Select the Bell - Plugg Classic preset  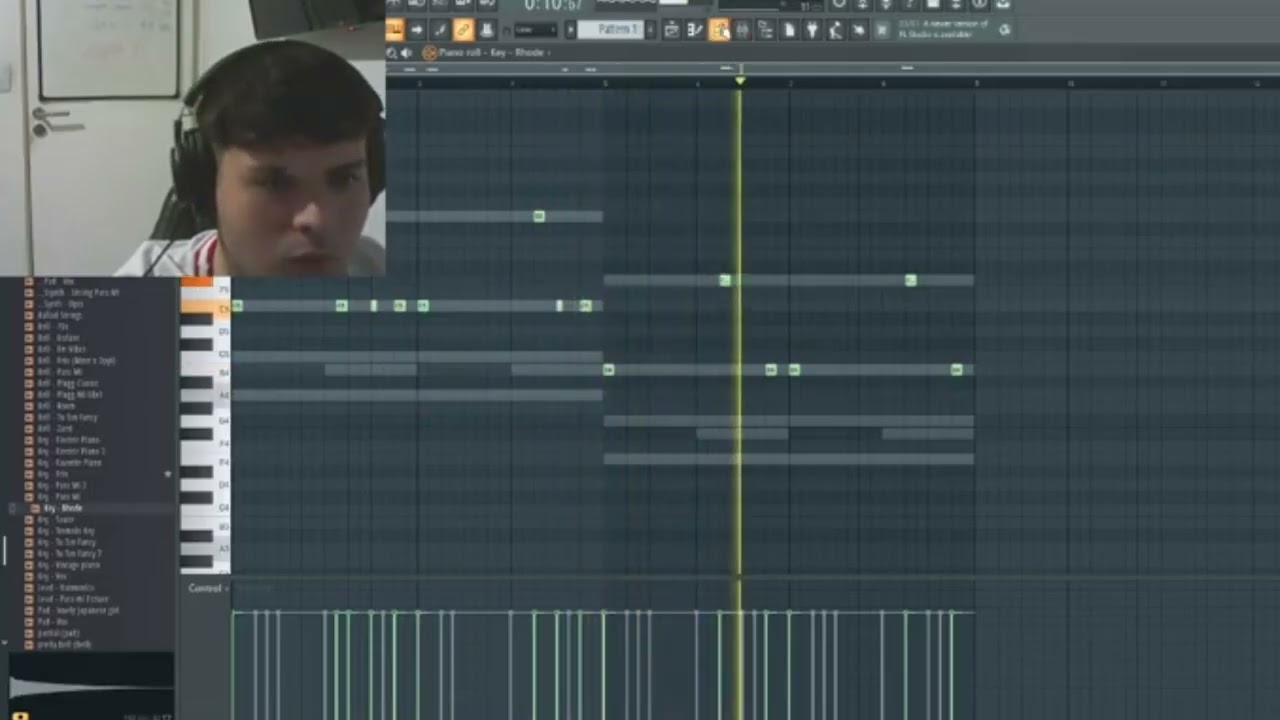point(68,383)
